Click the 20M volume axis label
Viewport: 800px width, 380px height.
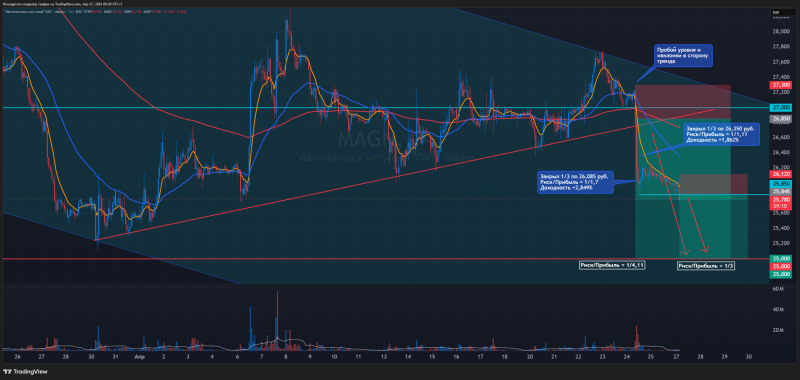(x=778, y=331)
